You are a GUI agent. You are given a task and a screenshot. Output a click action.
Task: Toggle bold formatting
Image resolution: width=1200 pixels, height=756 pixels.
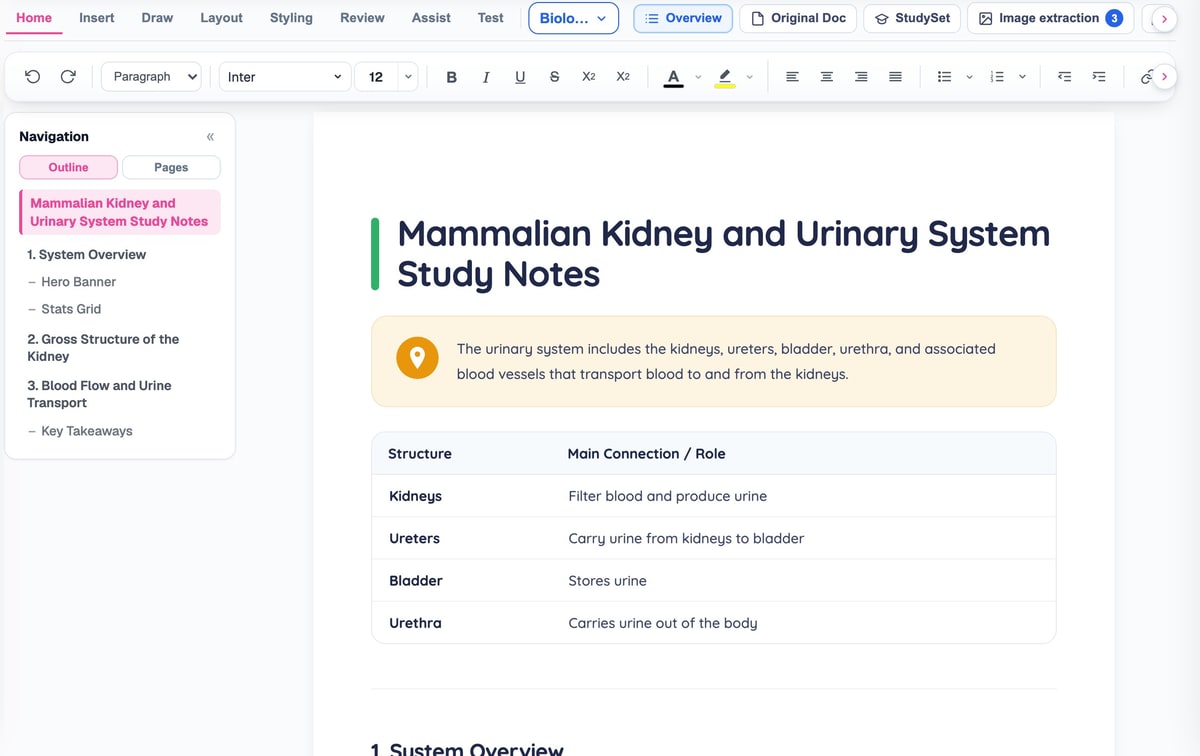452,77
